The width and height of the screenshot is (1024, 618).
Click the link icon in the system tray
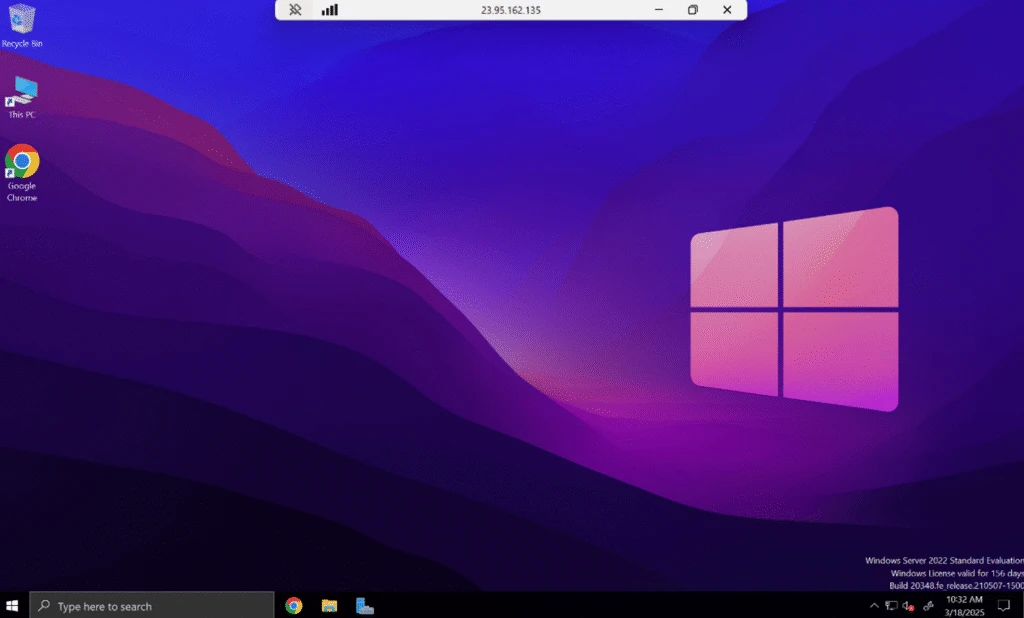point(928,605)
